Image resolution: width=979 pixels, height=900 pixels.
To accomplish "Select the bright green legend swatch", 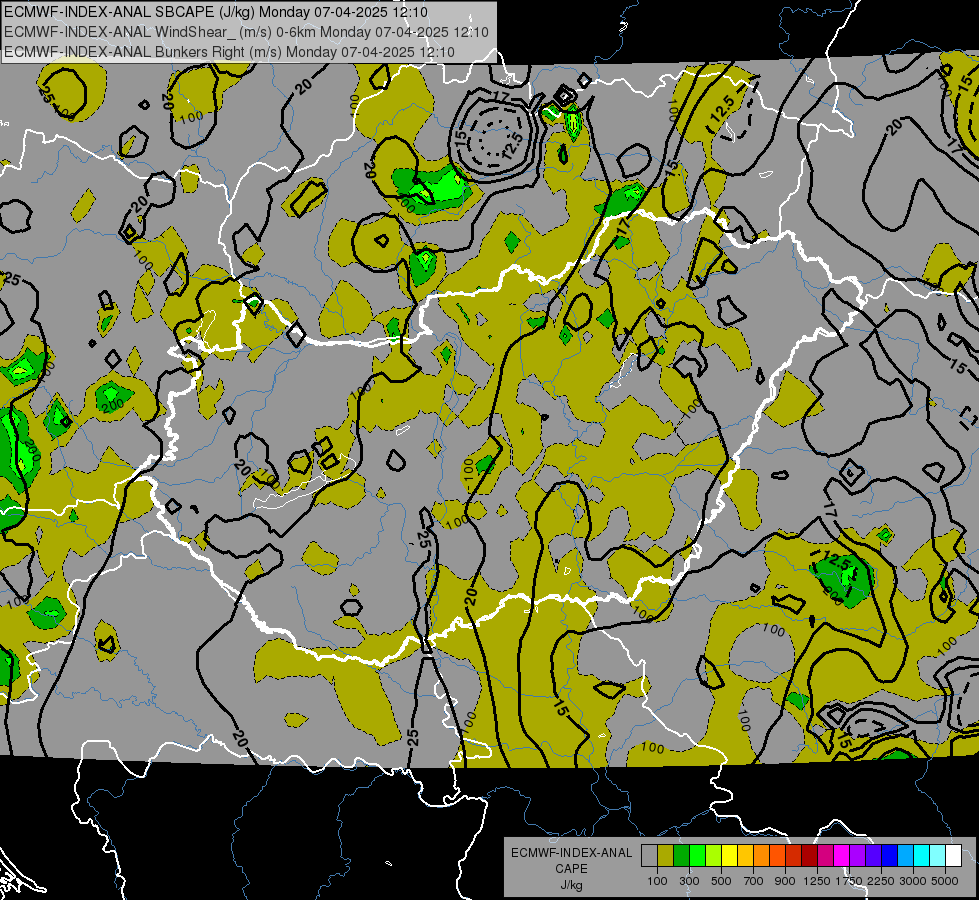I will click(x=697, y=856).
